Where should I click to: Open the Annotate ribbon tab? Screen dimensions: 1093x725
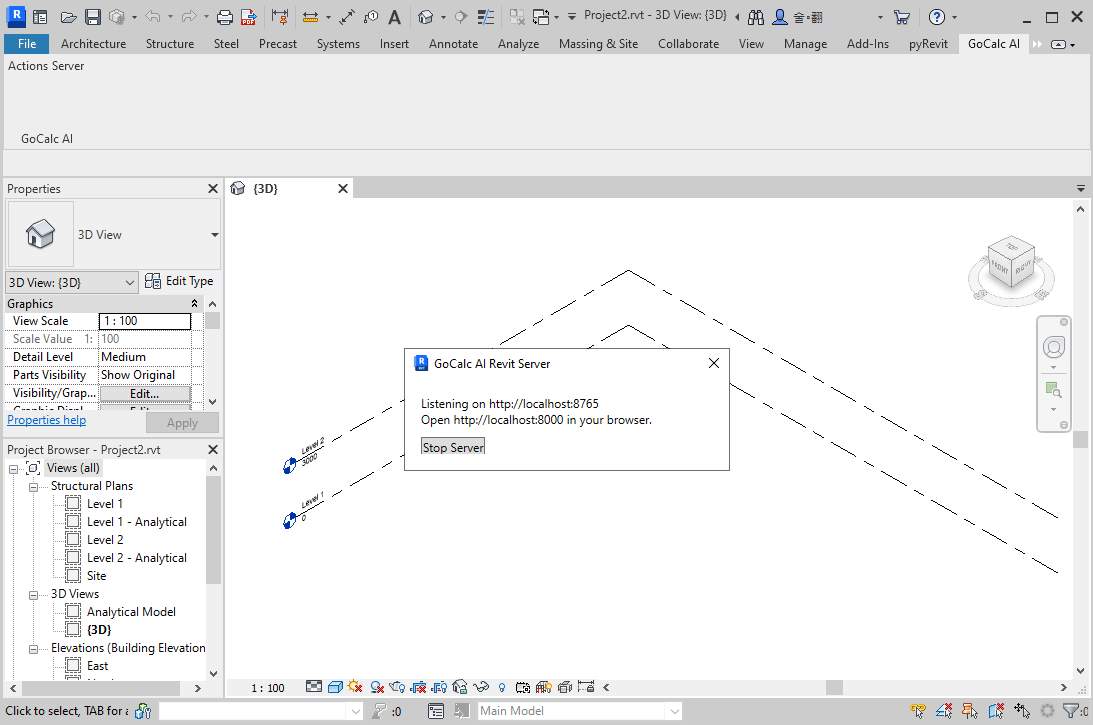pyautogui.click(x=453, y=44)
